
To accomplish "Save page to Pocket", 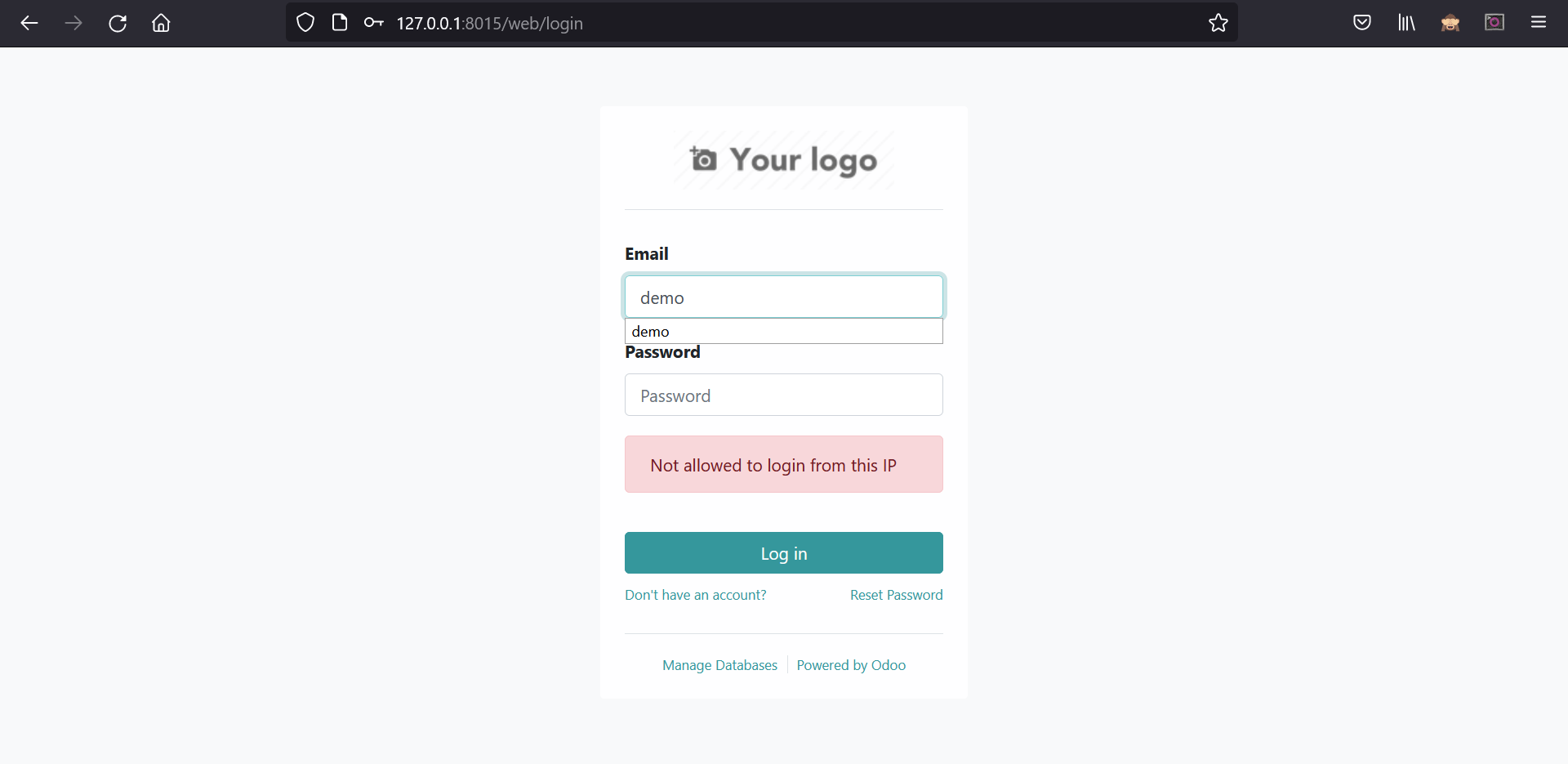I will click(x=1362, y=23).
